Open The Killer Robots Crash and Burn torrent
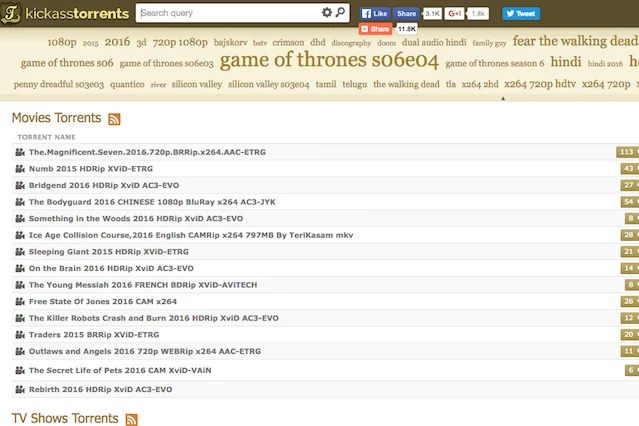Viewport: 639px width, 426px height. 154,318
